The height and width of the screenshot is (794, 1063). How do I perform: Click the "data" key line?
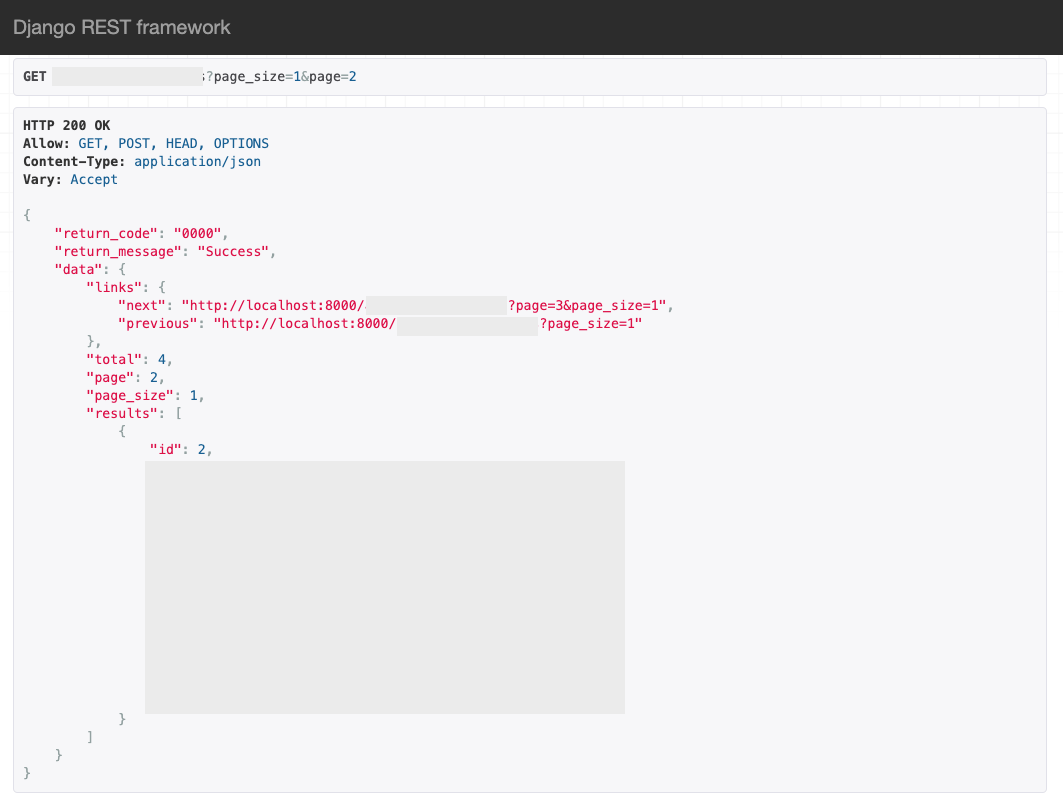point(89,269)
